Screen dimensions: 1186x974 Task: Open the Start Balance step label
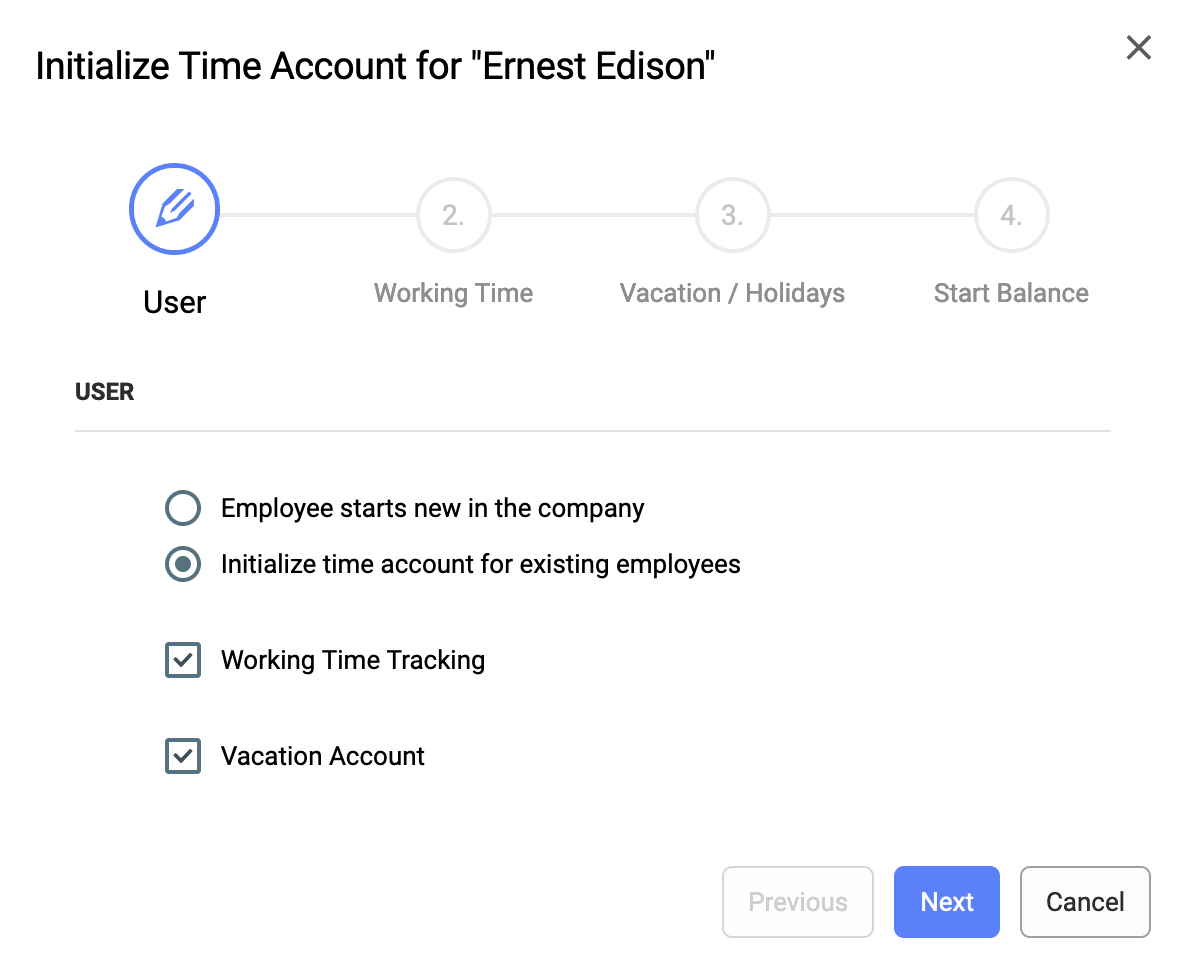(1011, 293)
